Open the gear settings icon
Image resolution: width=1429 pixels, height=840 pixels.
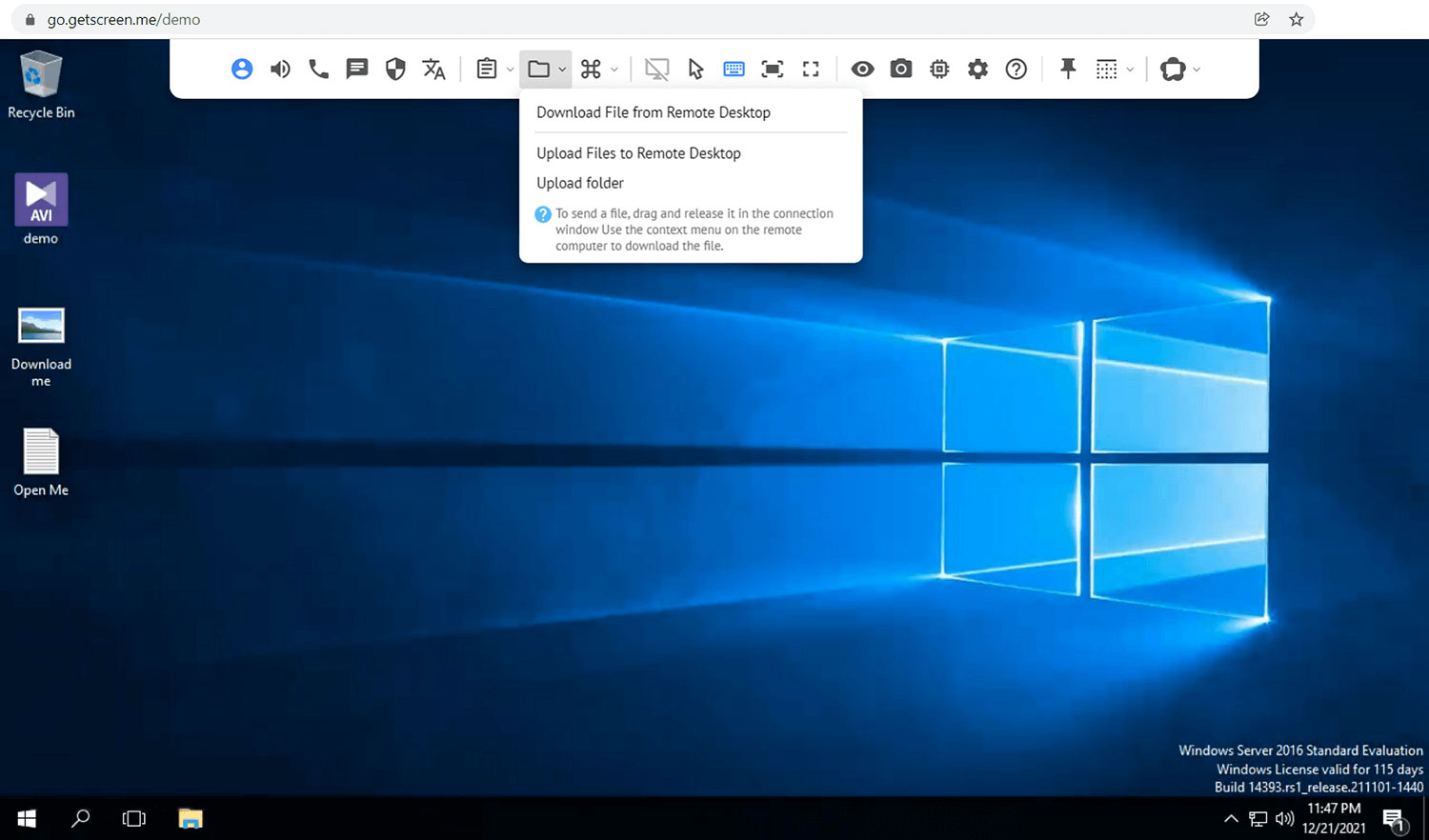point(977,69)
